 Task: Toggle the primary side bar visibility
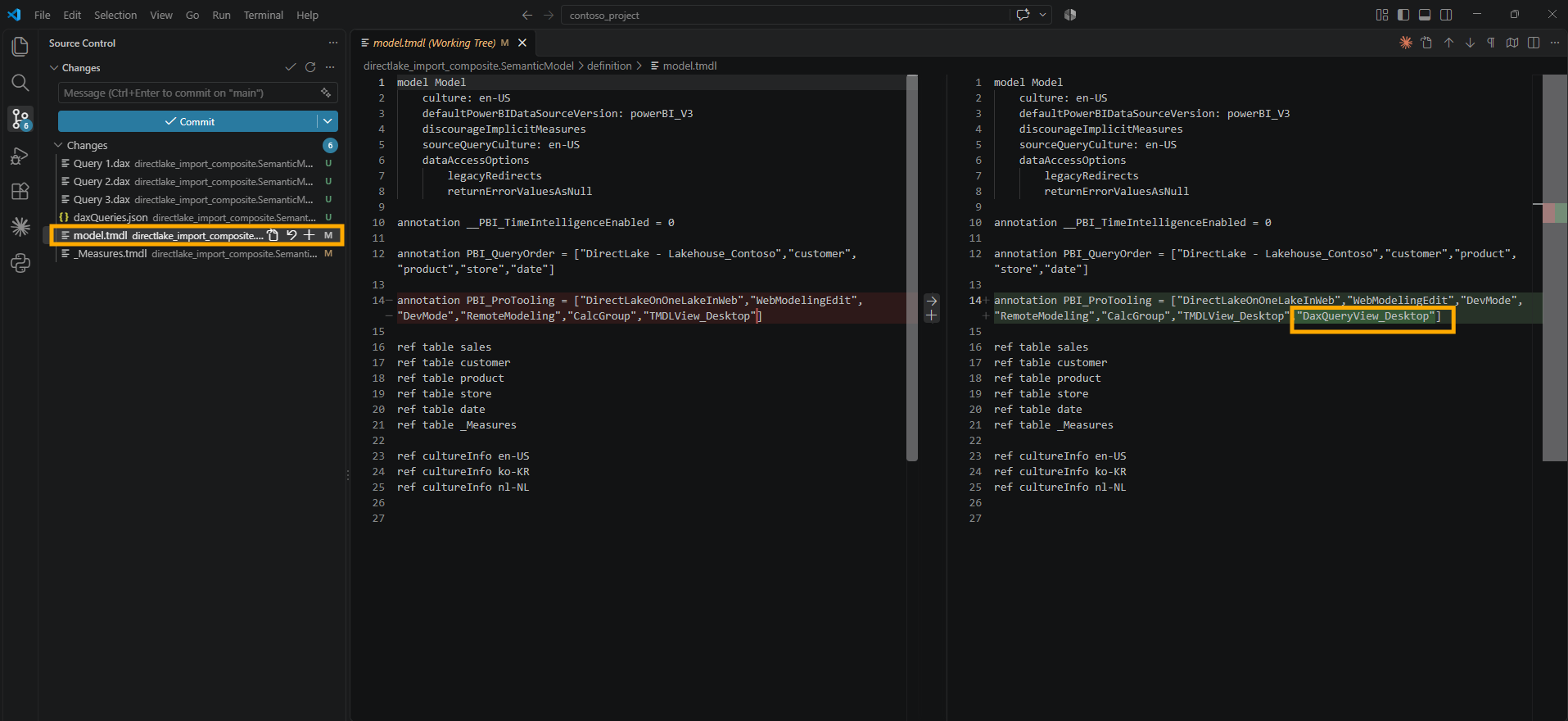(1403, 15)
